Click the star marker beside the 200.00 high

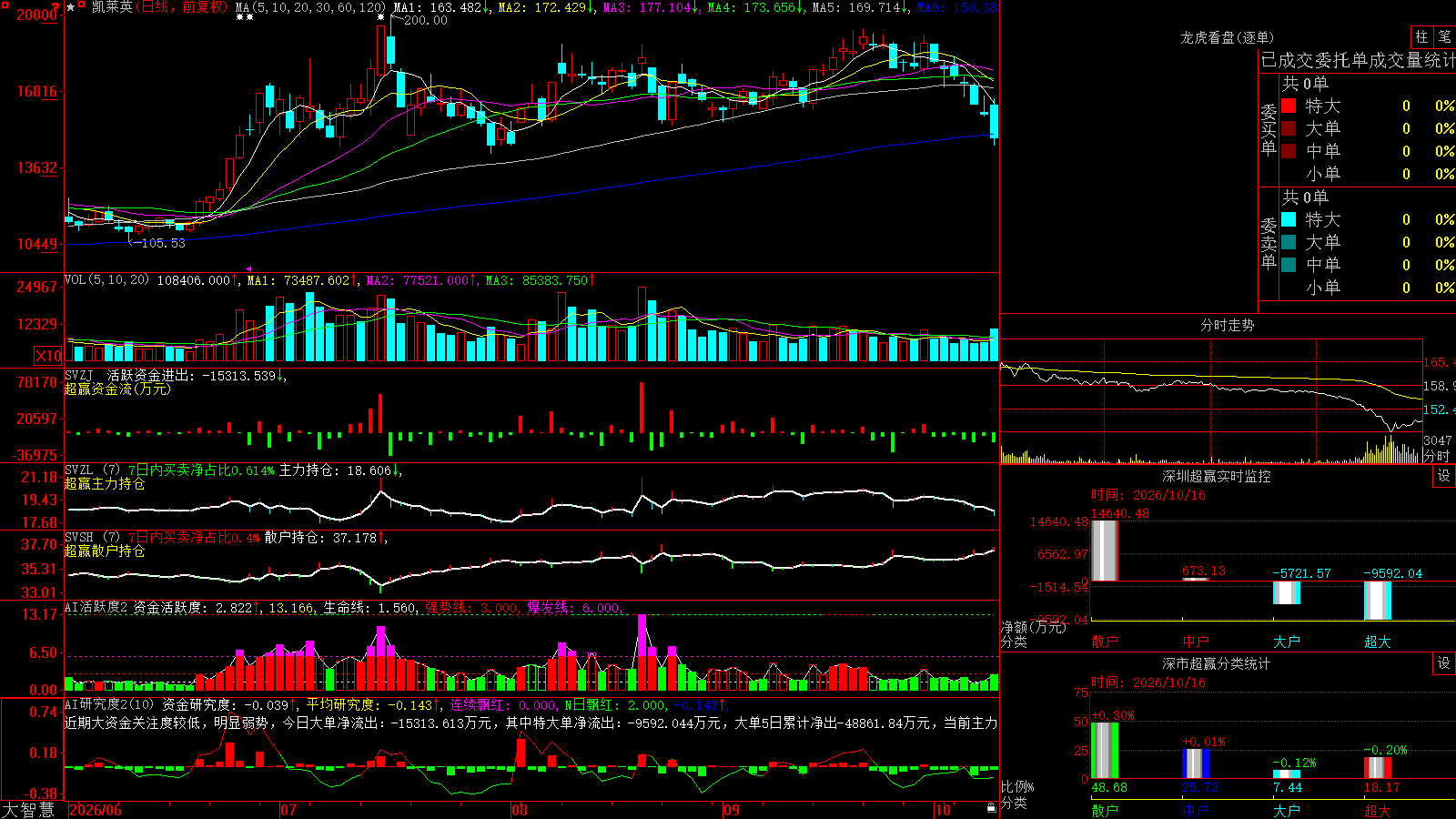pyautogui.click(x=380, y=17)
